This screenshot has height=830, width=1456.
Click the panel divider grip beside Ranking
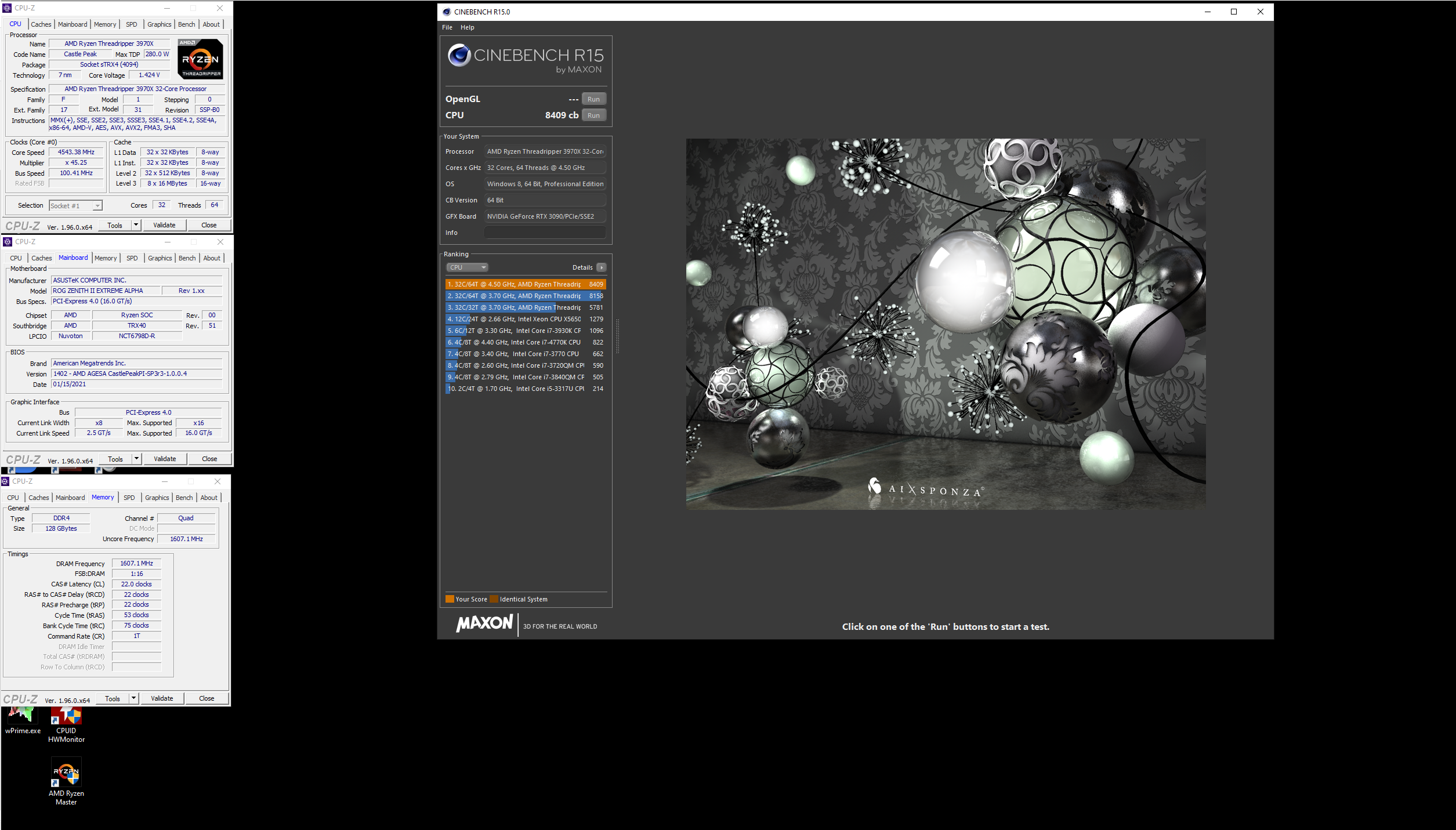(x=617, y=336)
